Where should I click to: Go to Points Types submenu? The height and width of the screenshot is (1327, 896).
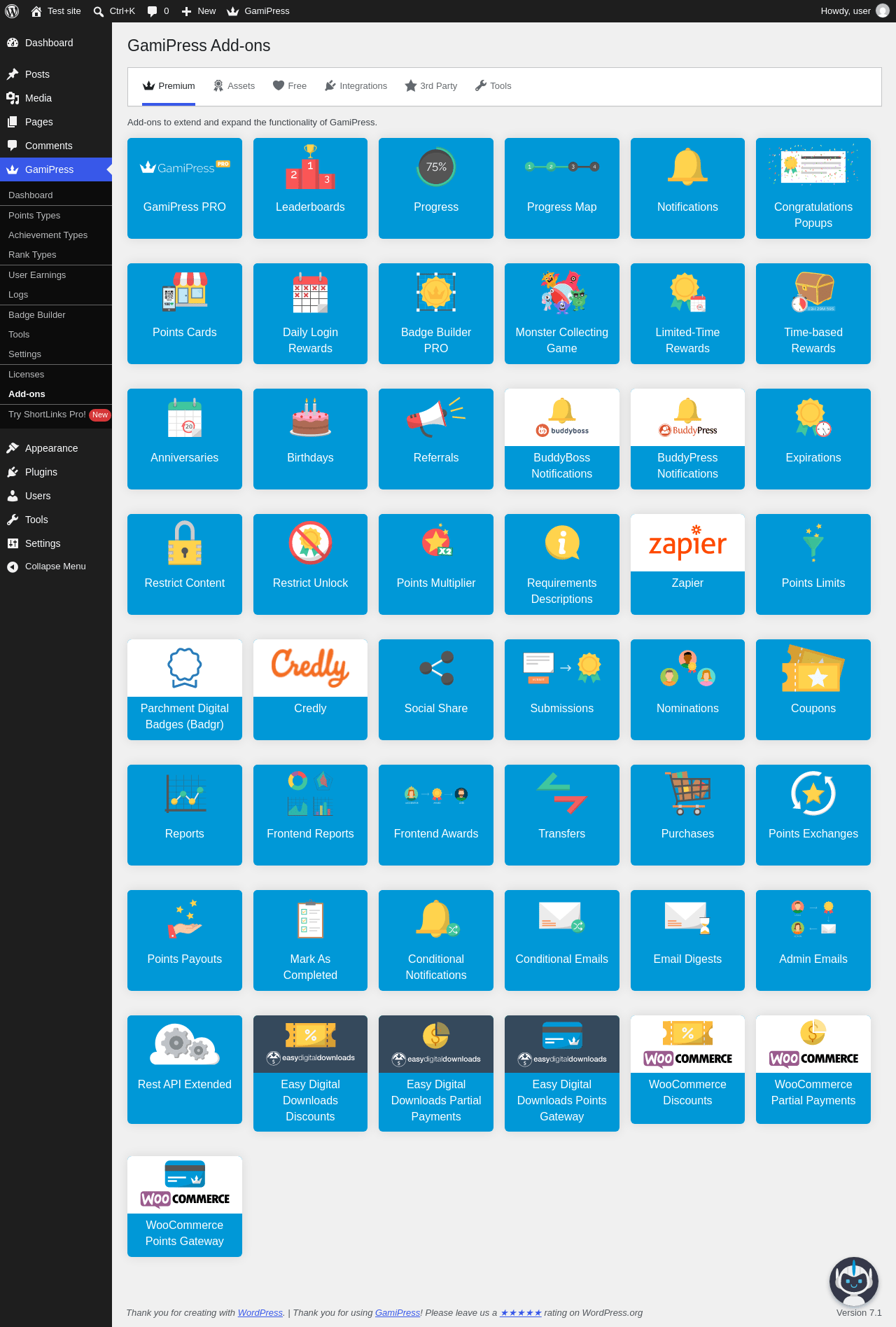pos(56,216)
